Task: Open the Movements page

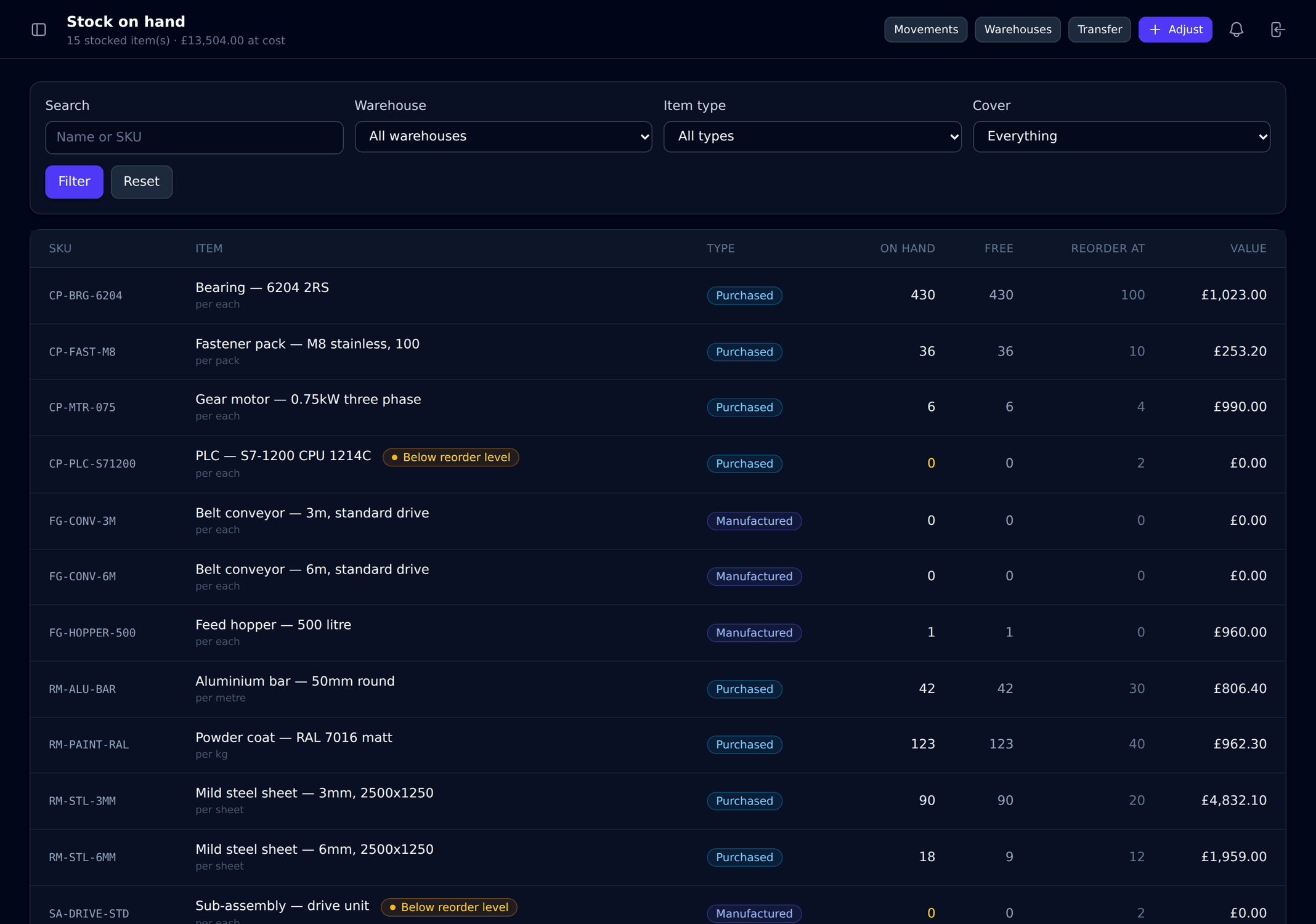Action: [925, 30]
